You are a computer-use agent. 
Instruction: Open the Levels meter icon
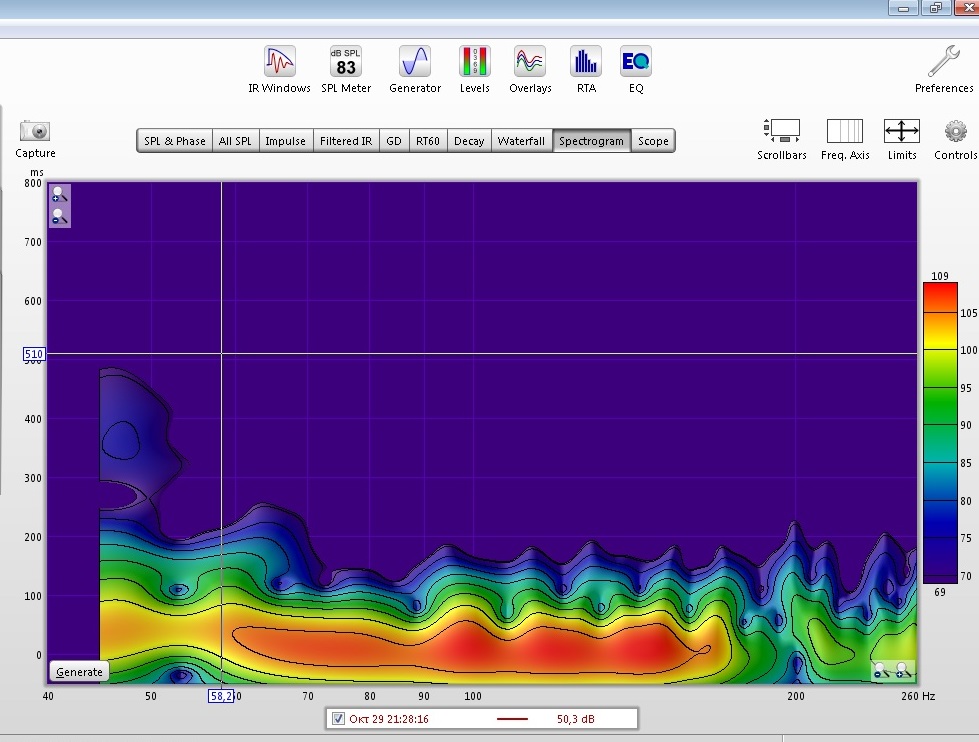(474, 62)
